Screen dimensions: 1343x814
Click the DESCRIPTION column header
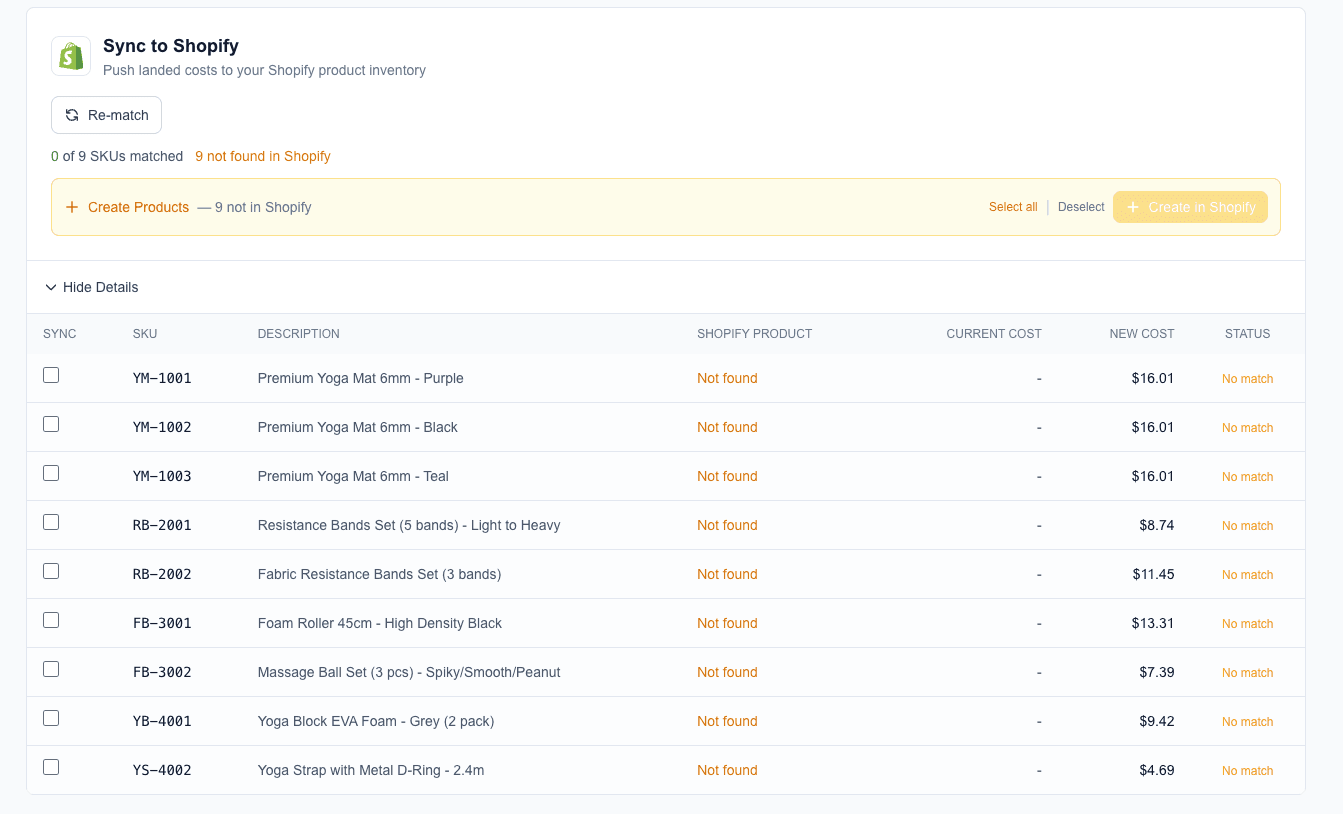(x=299, y=334)
